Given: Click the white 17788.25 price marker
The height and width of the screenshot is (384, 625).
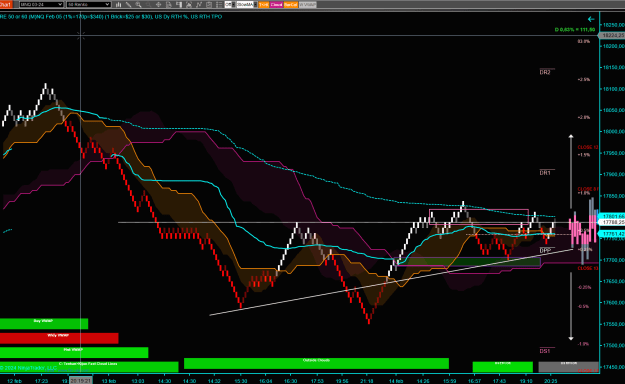Looking at the screenshot, I should pos(612,222).
